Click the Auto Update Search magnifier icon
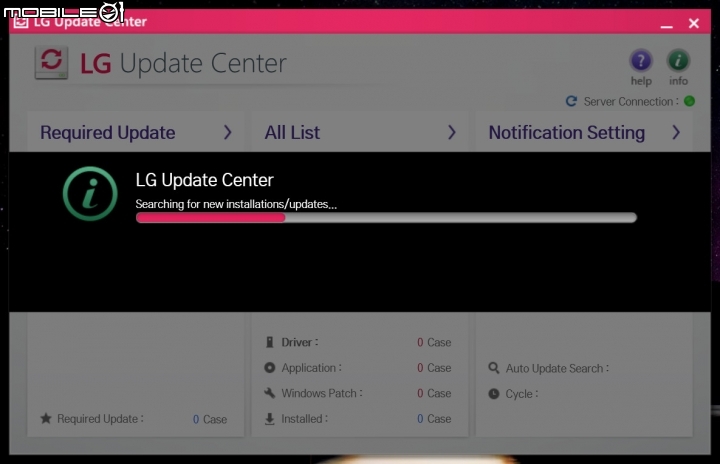The image size is (720, 464). tap(494, 368)
